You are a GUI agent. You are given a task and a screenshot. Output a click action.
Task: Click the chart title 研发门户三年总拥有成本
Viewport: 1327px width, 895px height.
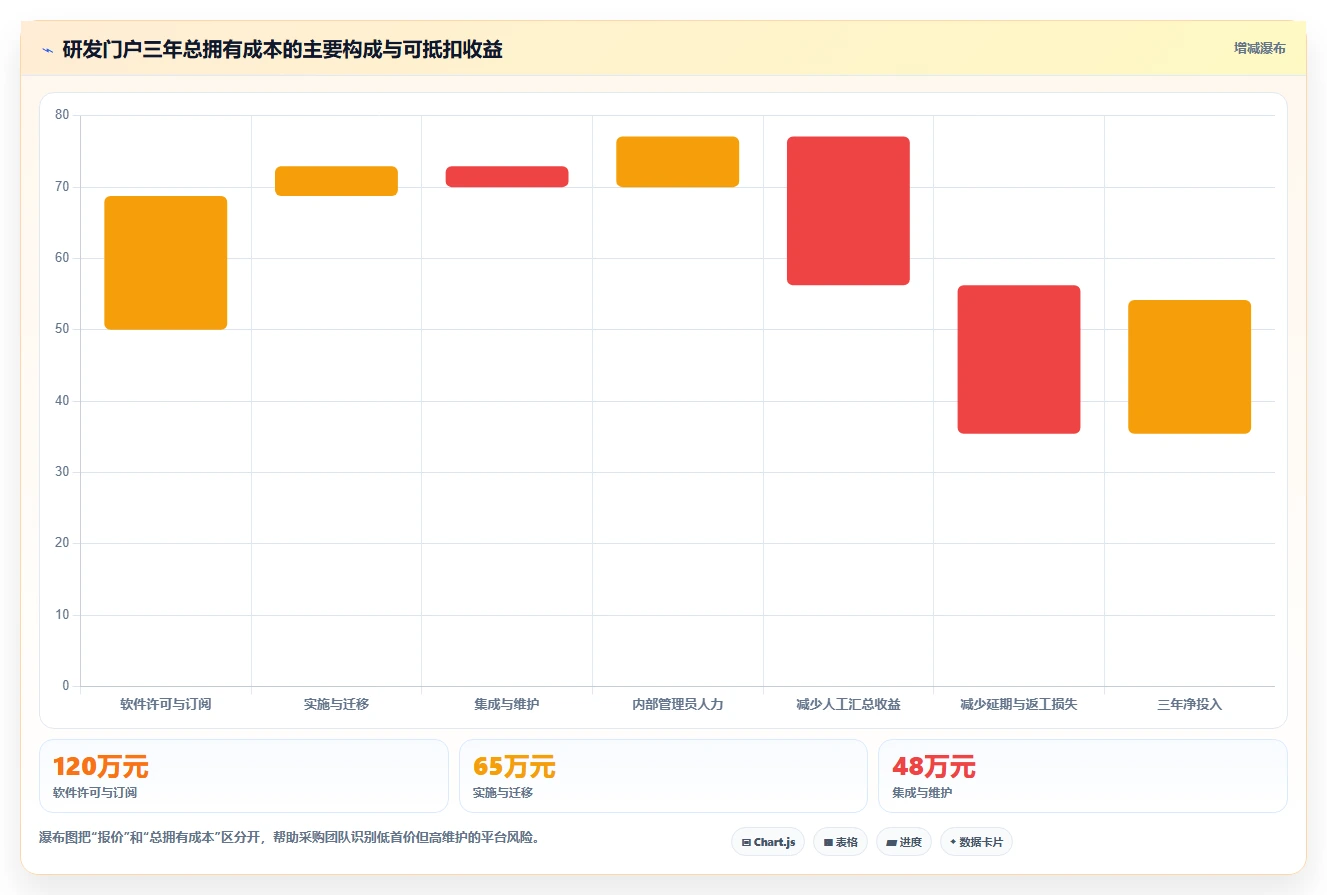[282, 50]
